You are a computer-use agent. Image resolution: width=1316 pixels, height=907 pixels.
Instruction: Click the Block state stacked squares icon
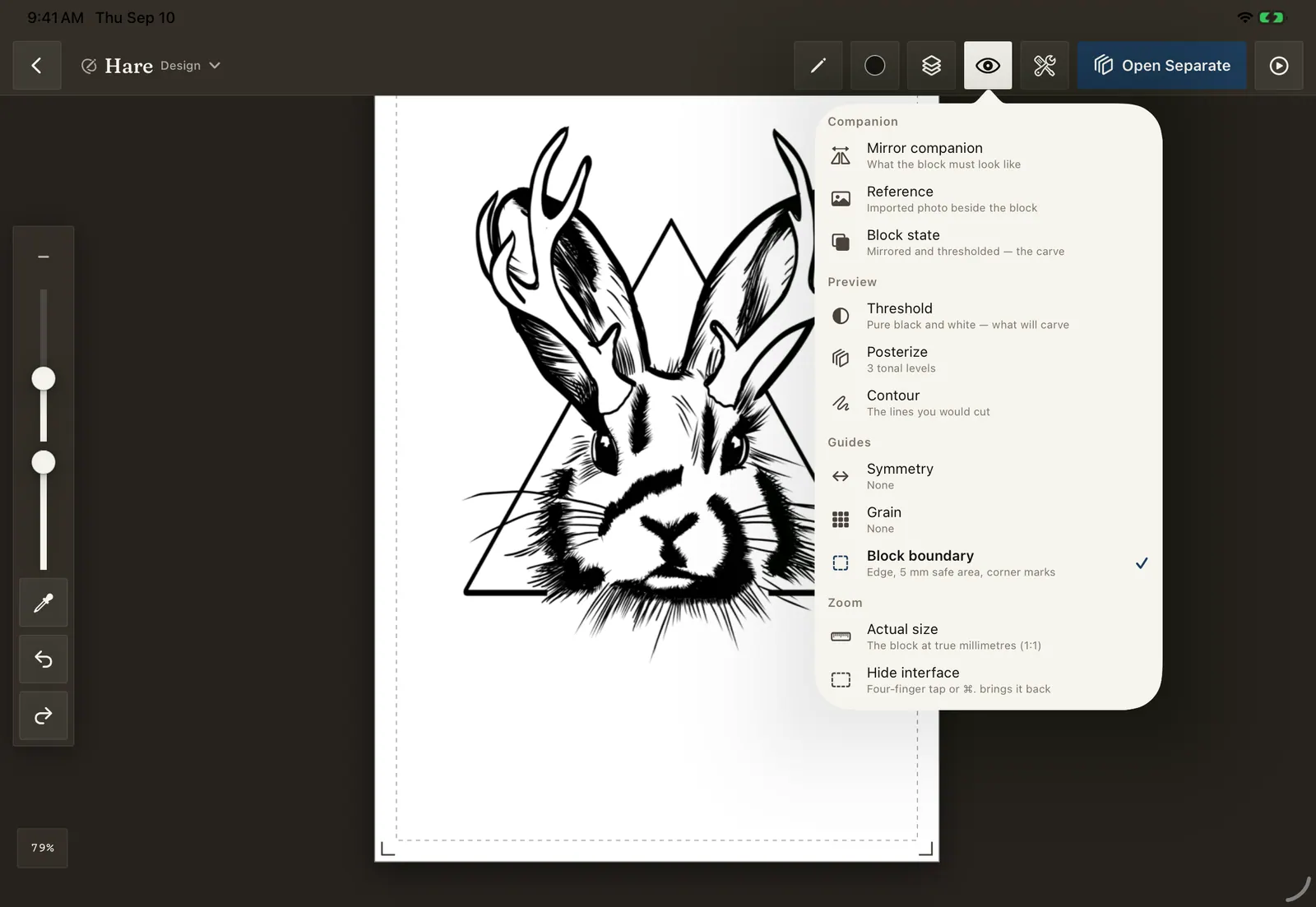(x=841, y=243)
